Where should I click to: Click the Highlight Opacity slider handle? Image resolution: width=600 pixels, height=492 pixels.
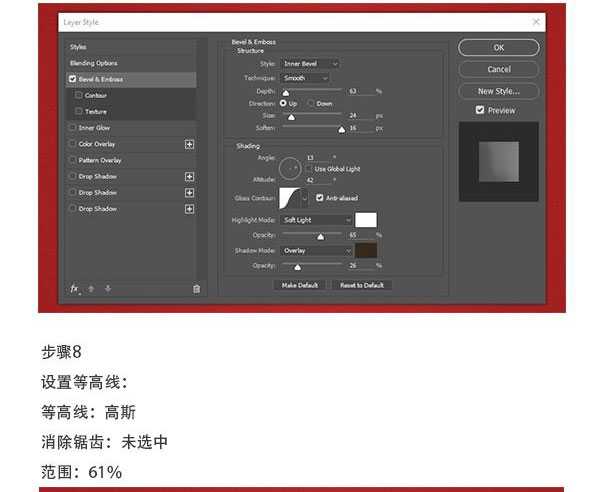[321, 237]
